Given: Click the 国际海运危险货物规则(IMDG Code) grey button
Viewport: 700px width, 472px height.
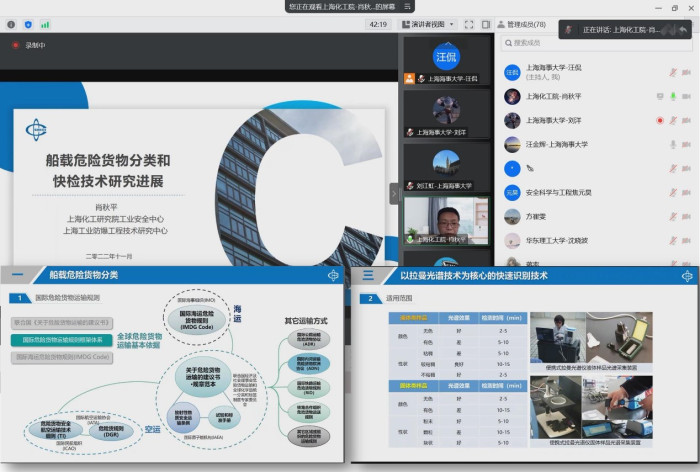Looking at the screenshot, I should (x=62, y=357).
